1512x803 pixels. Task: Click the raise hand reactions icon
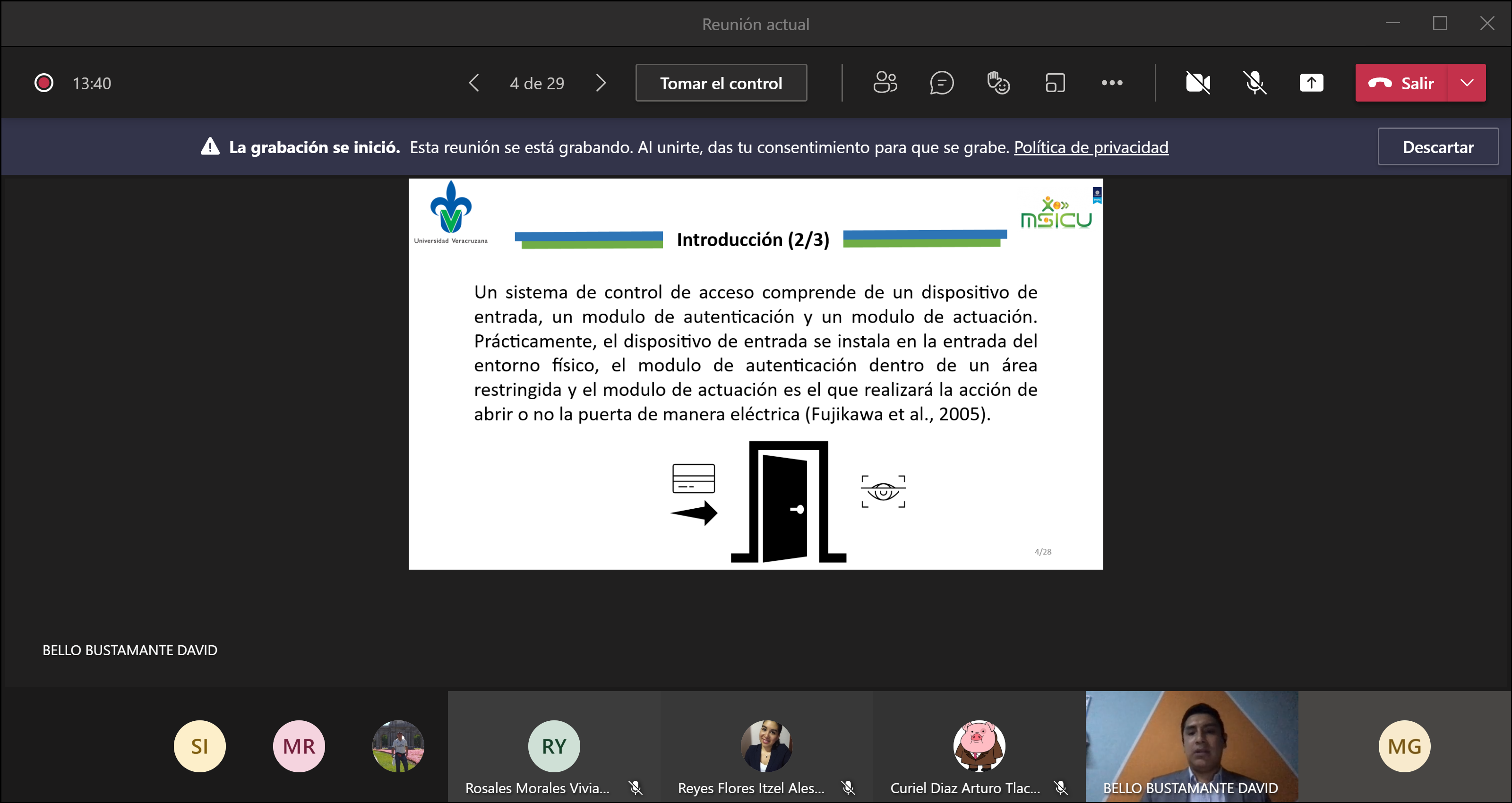coord(998,83)
